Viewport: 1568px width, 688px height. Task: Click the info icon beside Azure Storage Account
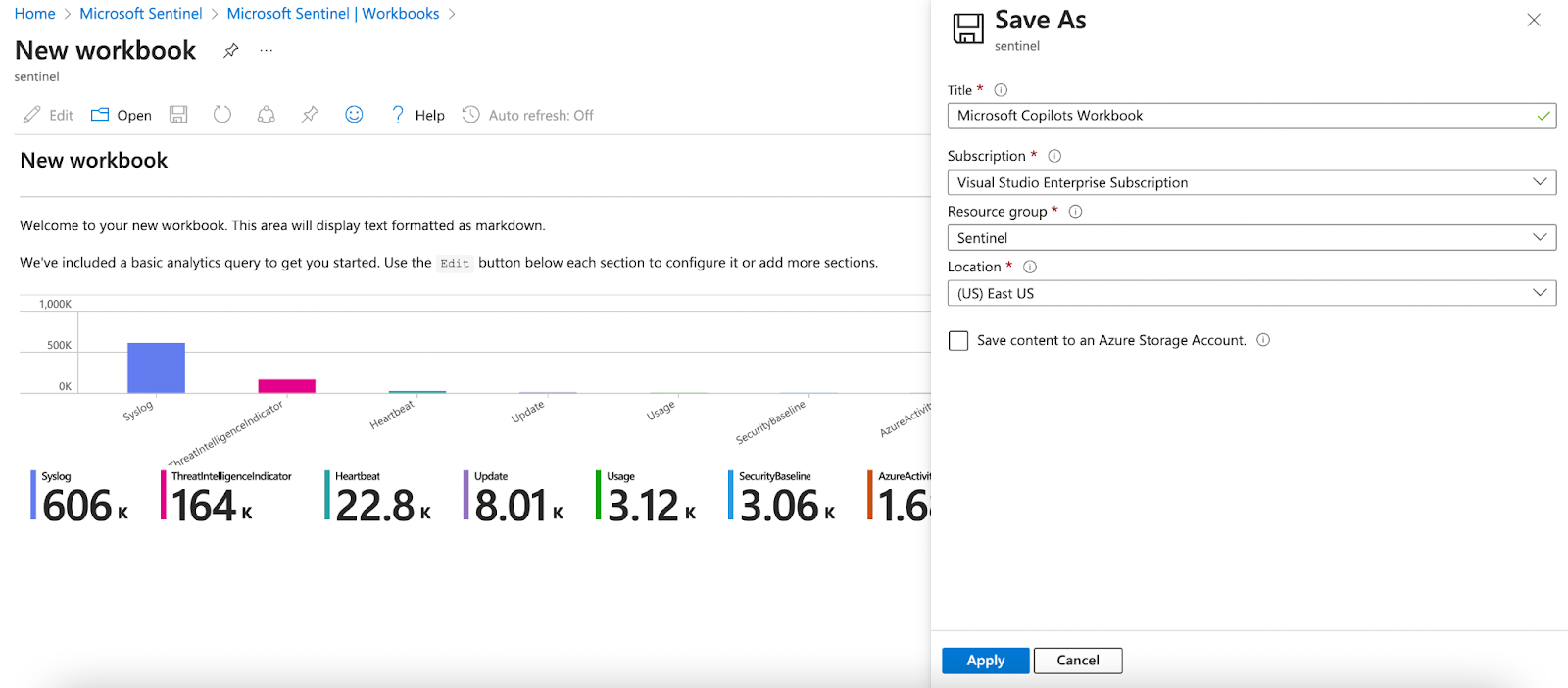[x=1263, y=340]
